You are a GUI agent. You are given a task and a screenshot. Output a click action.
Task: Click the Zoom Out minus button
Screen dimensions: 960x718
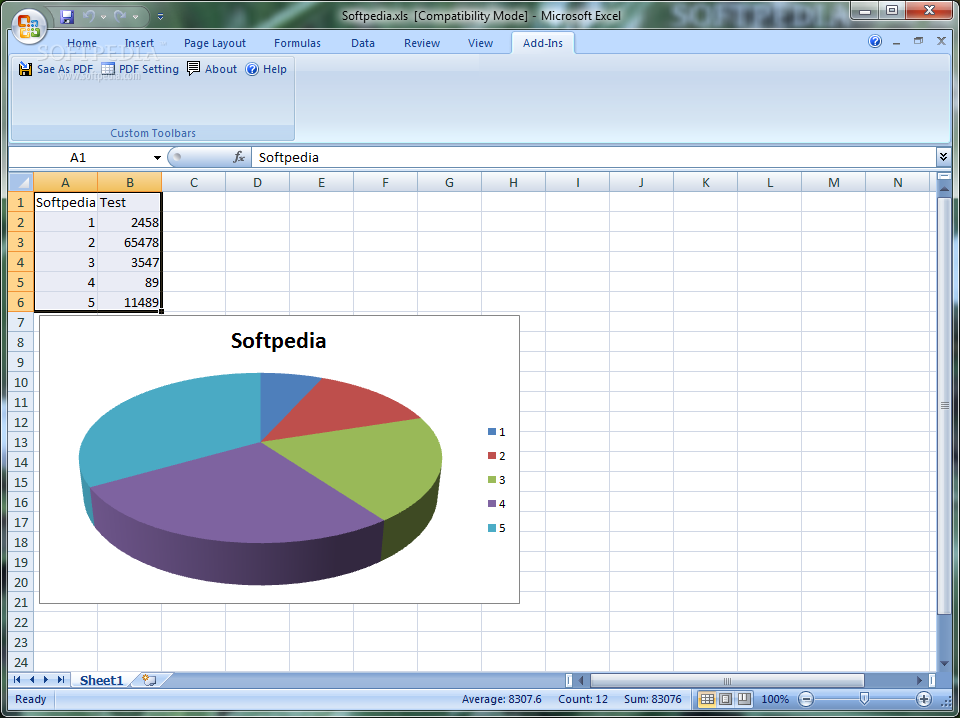tap(806, 699)
